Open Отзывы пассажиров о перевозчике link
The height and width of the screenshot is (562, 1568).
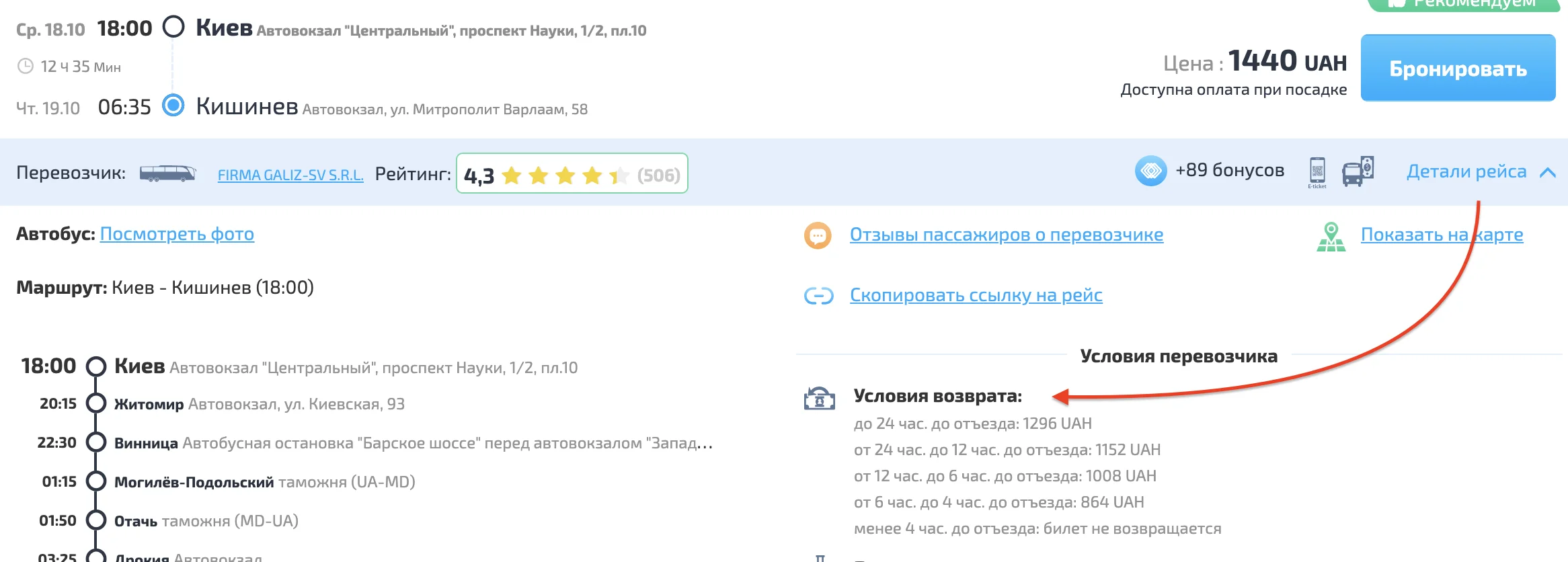pyautogui.click(x=1006, y=235)
